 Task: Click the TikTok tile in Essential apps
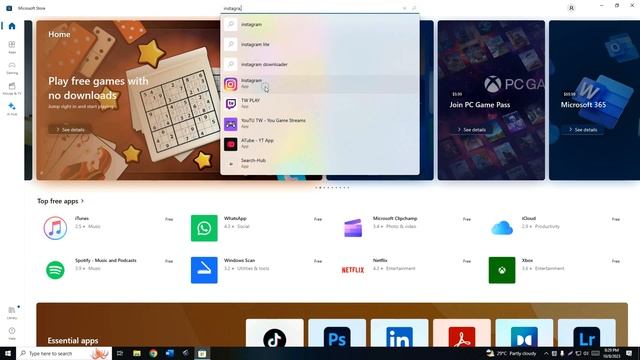(275, 334)
